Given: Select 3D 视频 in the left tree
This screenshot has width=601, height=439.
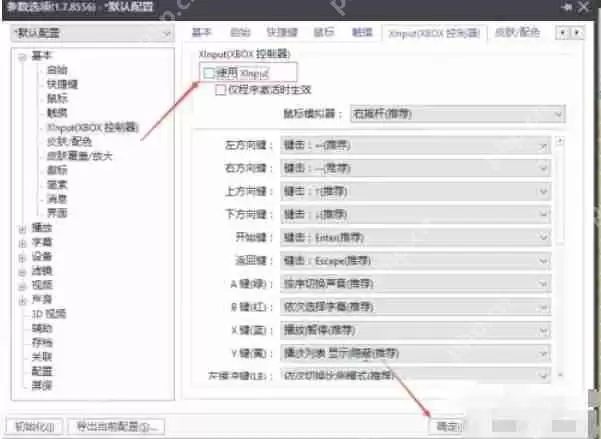Looking at the screenshot, I should (49, 314).
